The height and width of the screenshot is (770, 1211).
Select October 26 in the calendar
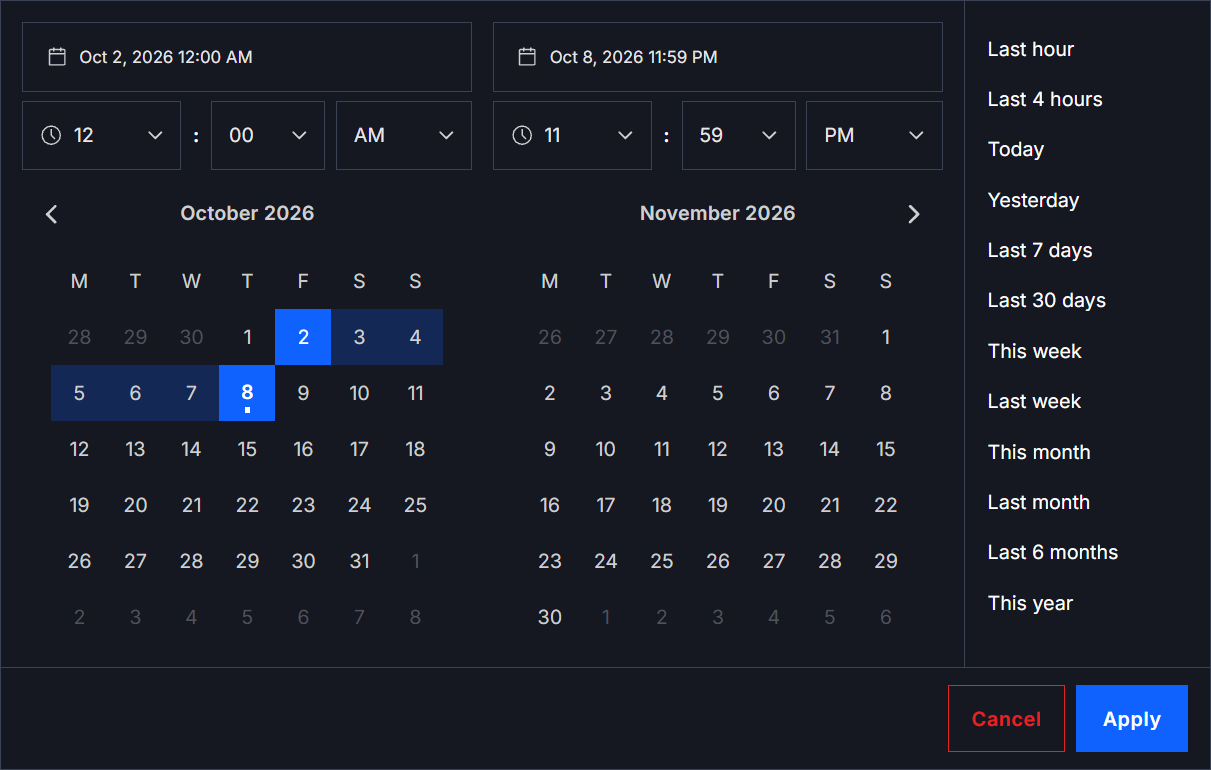pos(79,561)
